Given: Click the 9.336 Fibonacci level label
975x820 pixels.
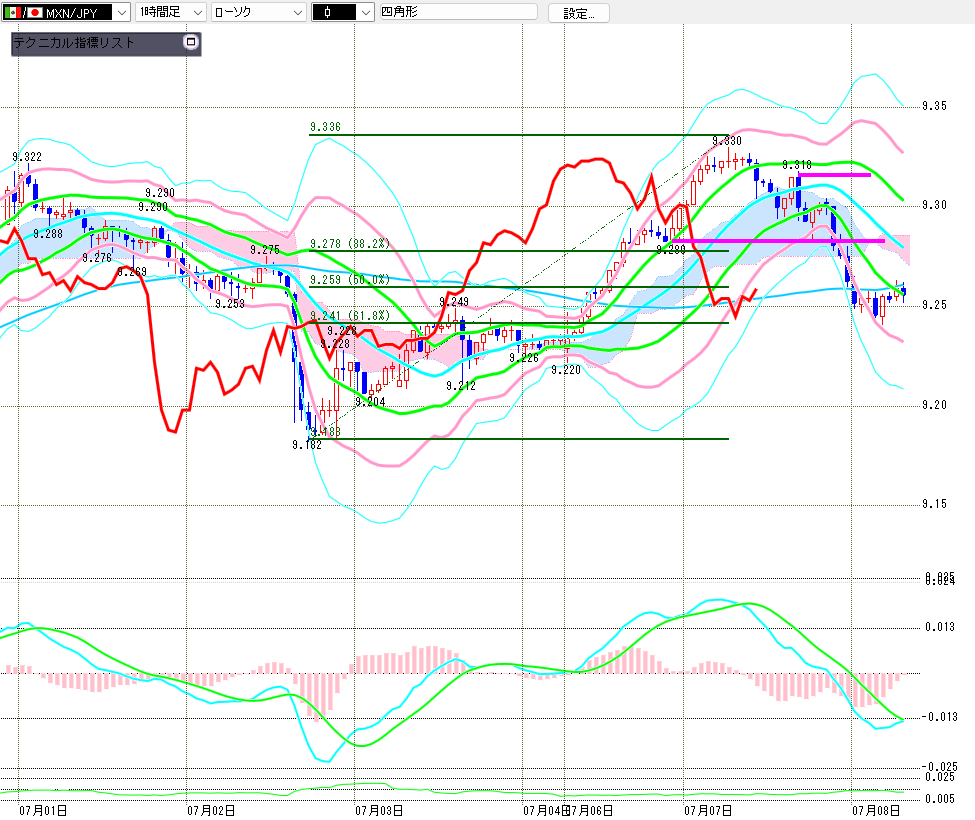Looking at the screenshot, I should [325, 127].
